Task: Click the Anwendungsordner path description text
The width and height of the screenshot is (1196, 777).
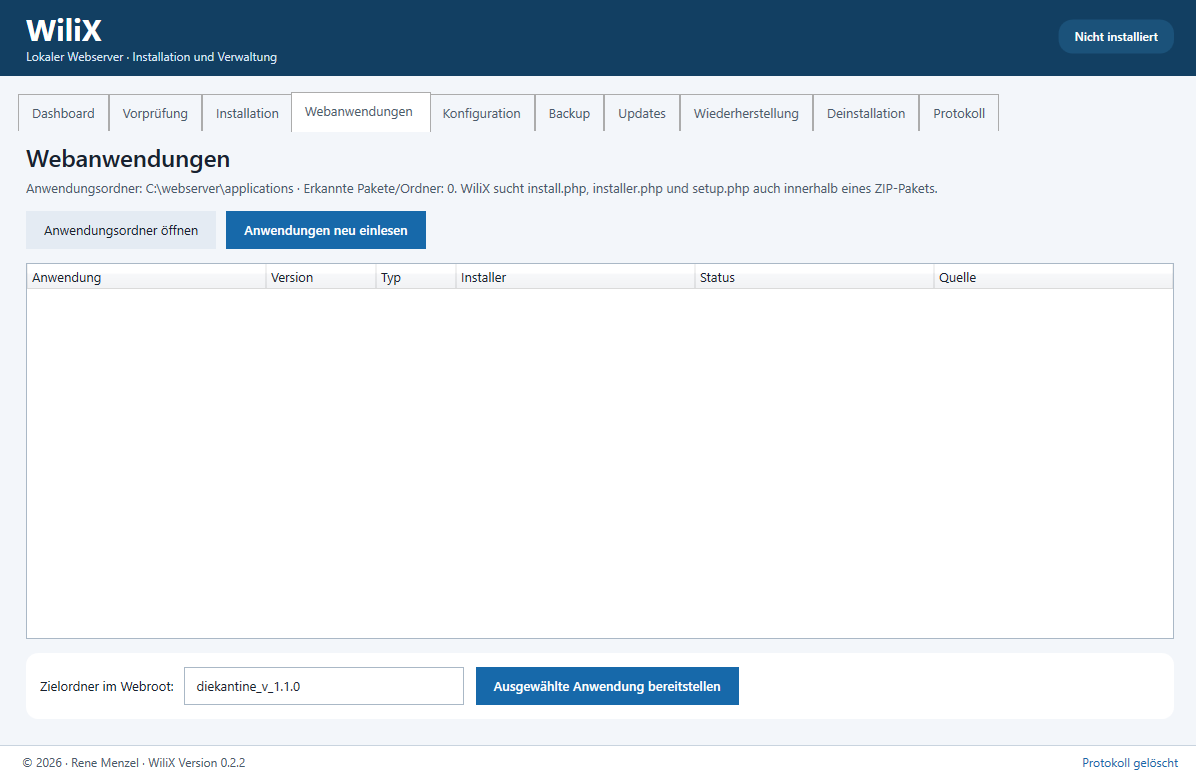Action: pos(481,188)
